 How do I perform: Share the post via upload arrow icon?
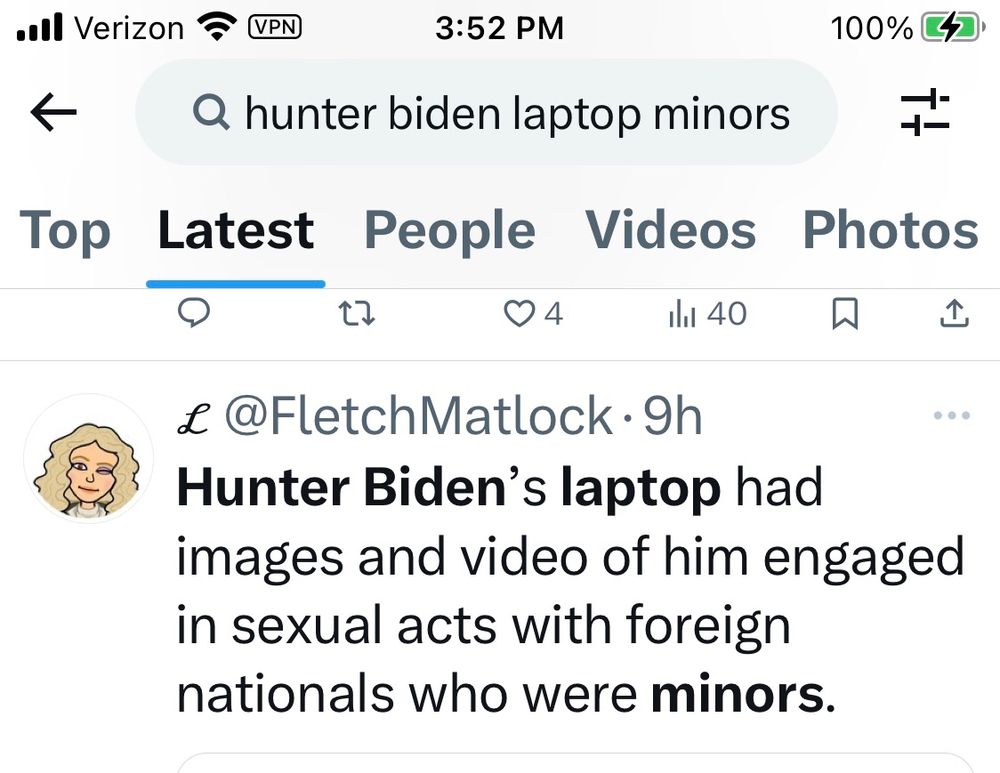pyautogui.click(x=955, y=315)
